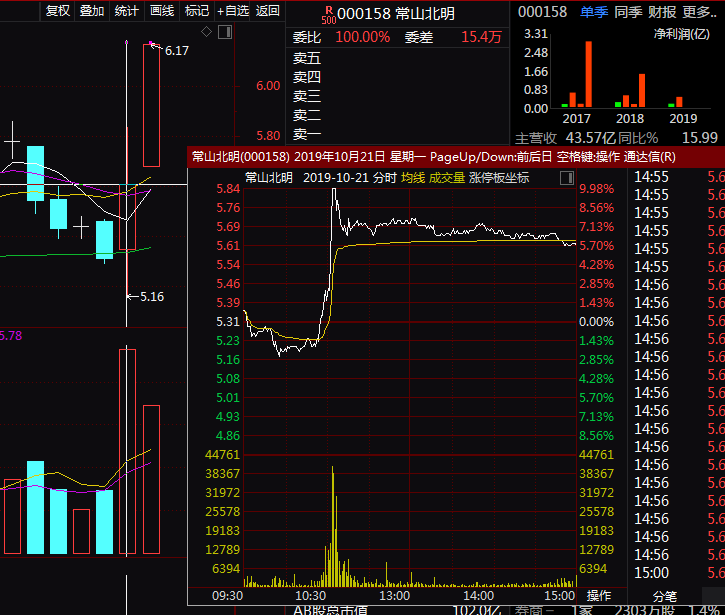Click the tall red candlestick near 6.17
The image size is (725, 615).
[152, 105]
